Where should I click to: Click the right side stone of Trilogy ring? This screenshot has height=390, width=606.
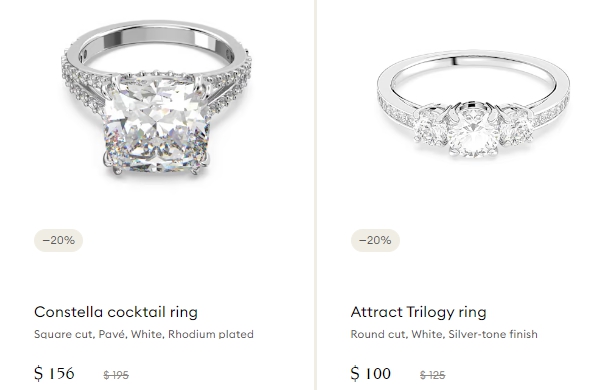tap(516, 124)
